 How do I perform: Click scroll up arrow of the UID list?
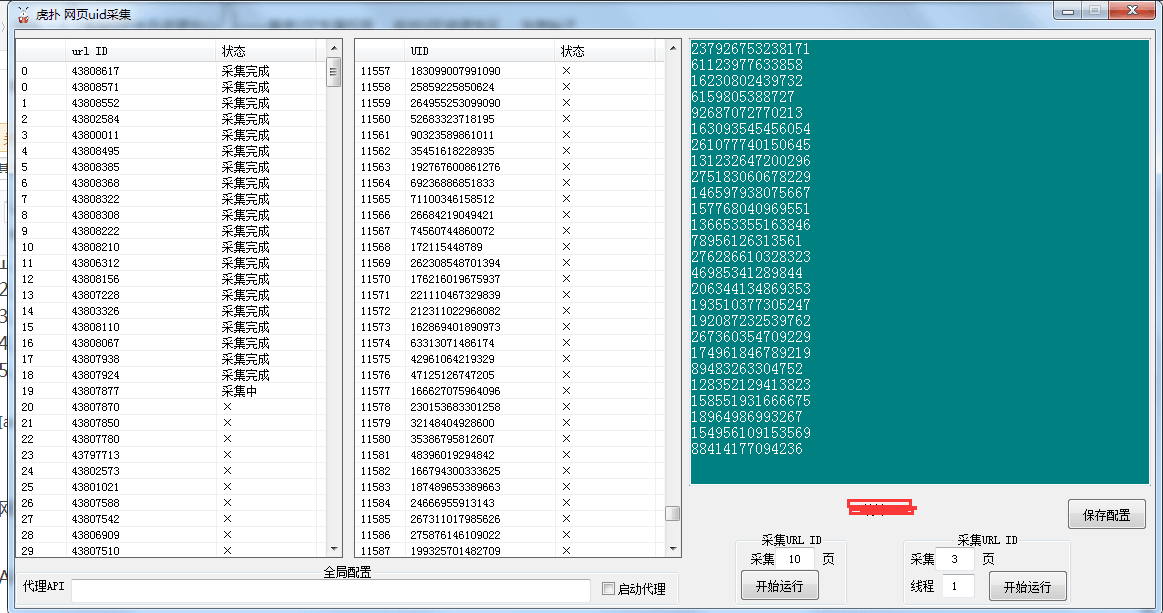pos(673,48)
